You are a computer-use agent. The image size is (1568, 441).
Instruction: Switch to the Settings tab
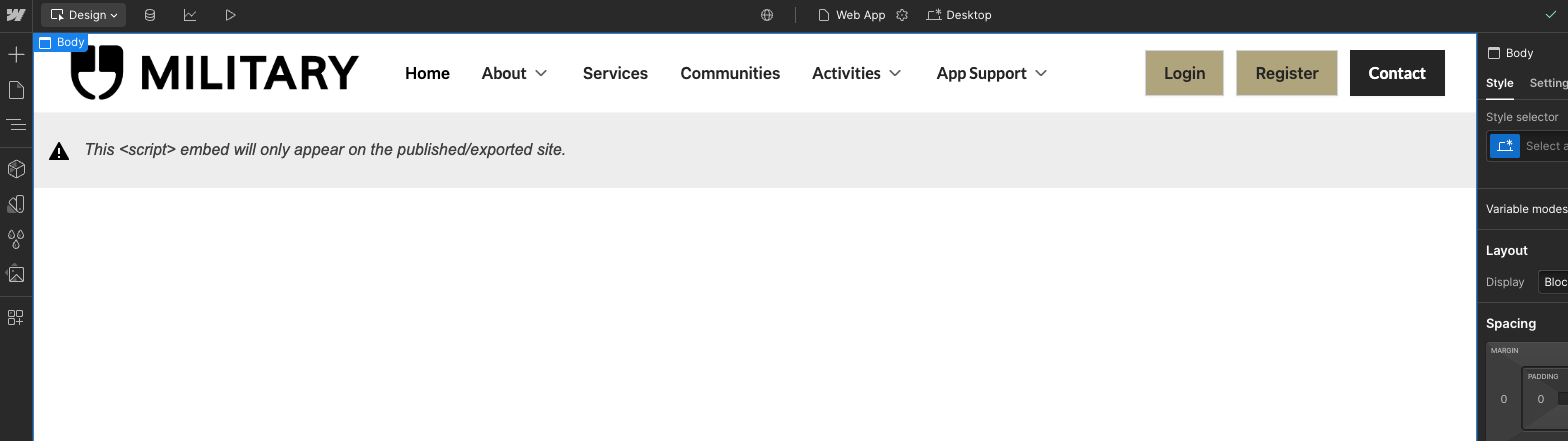[1549, 83]
